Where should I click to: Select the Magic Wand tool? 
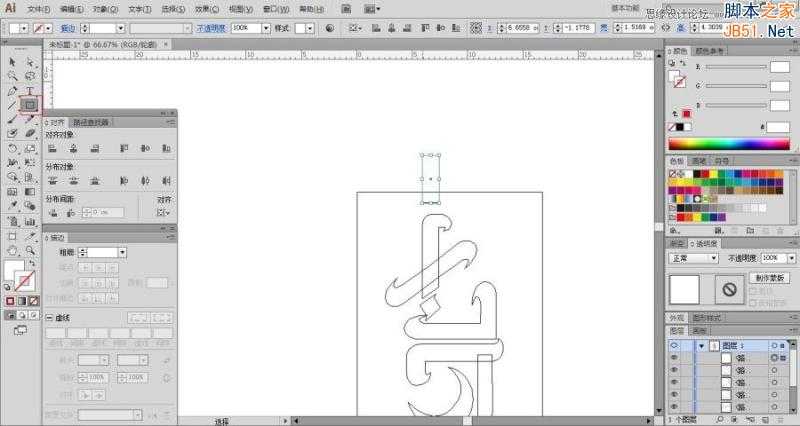coord(12,77)
